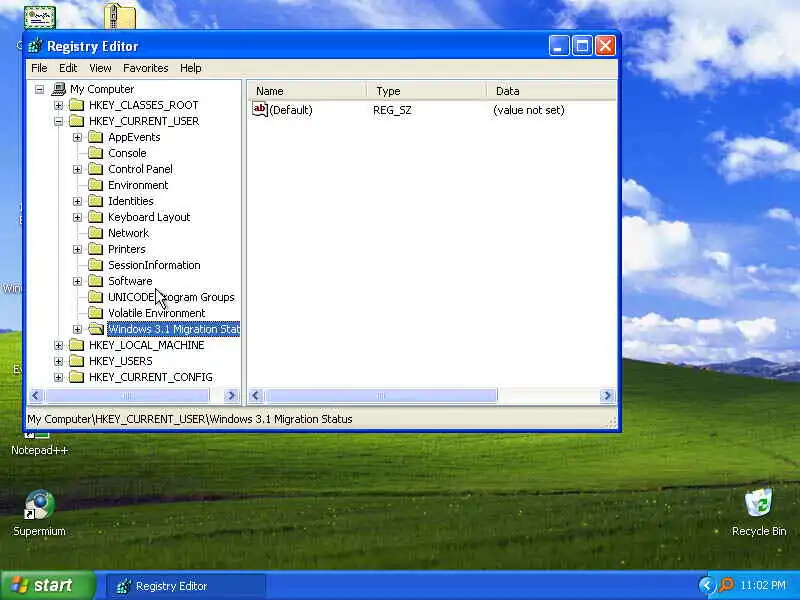Click the values pane horizontal scroll thumb

tap(380, 395)
